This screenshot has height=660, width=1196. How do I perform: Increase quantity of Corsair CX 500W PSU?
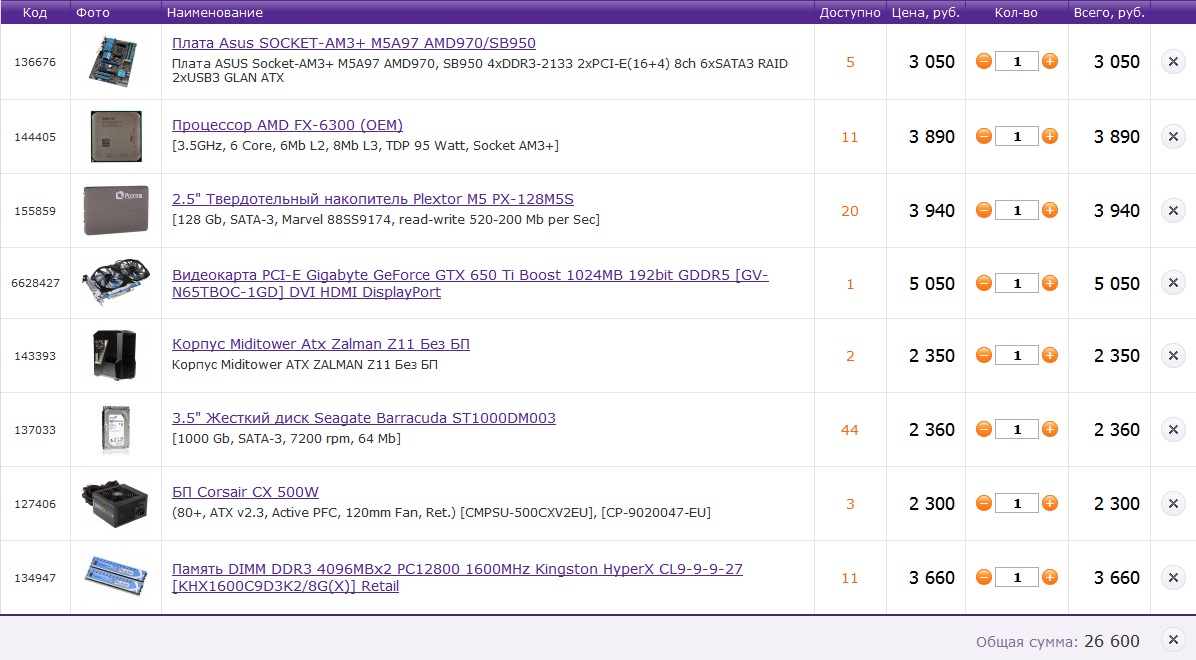(1050, 504)
